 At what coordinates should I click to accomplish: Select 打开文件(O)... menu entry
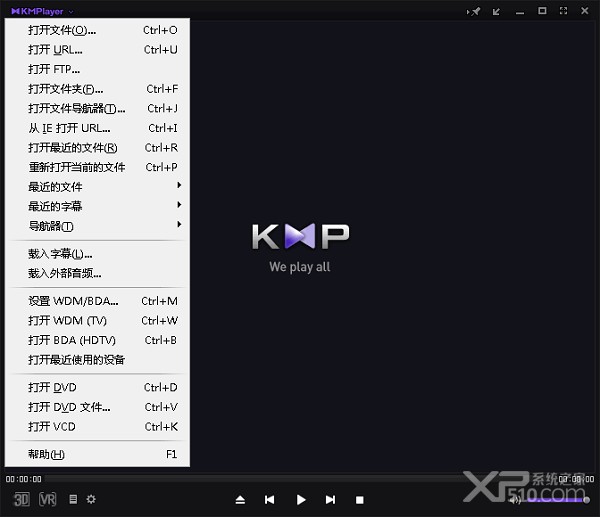click(x=97, y=30)
